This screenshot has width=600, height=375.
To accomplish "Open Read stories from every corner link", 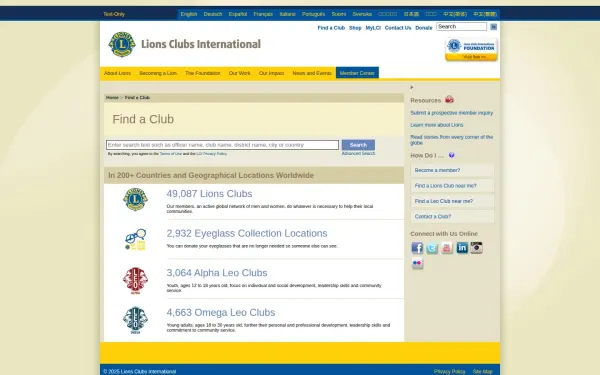I will coord(452,140).
